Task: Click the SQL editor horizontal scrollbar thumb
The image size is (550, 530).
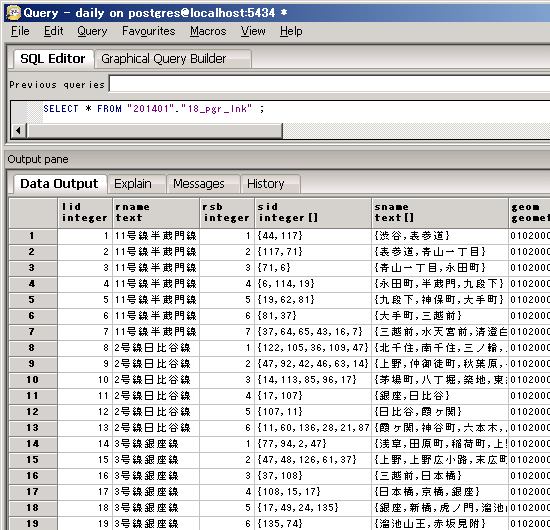Action: click(x=155, y=131)
